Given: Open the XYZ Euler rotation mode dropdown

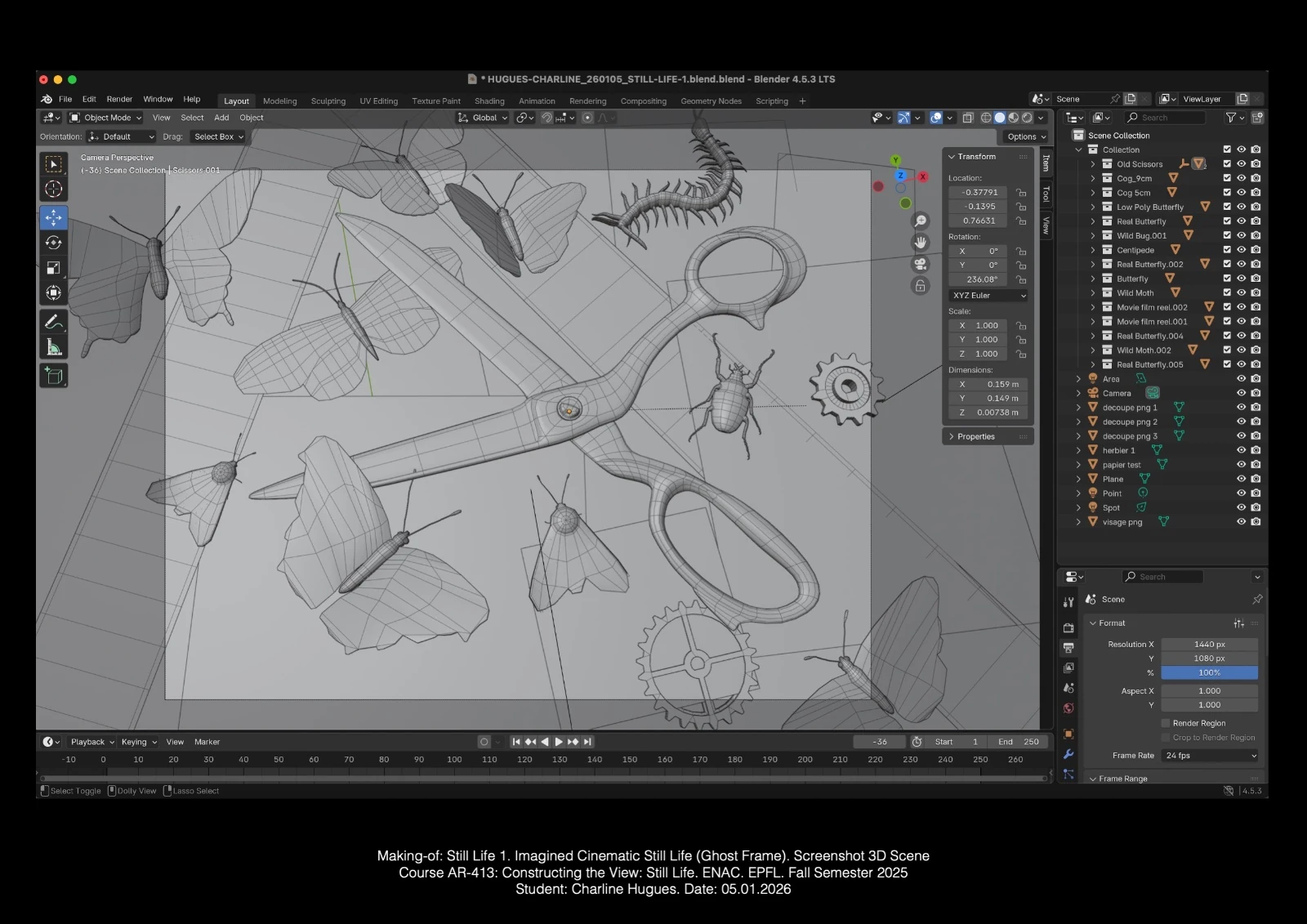Looking at the screenshot, I should (988, 296).
